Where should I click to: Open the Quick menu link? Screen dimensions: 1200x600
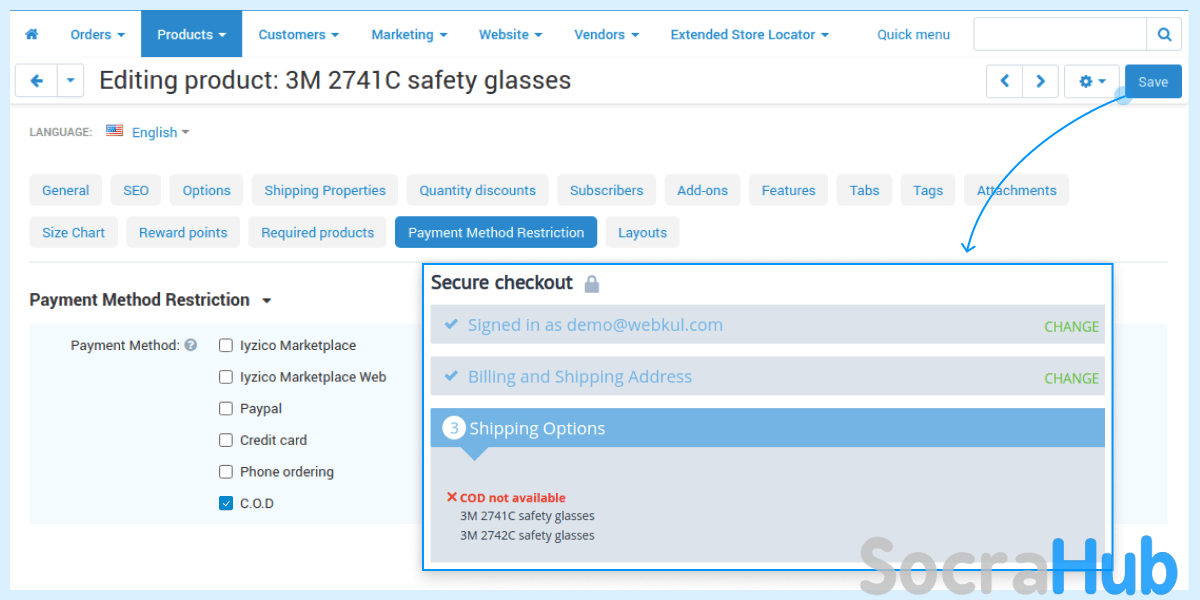(x=913, y=34)
